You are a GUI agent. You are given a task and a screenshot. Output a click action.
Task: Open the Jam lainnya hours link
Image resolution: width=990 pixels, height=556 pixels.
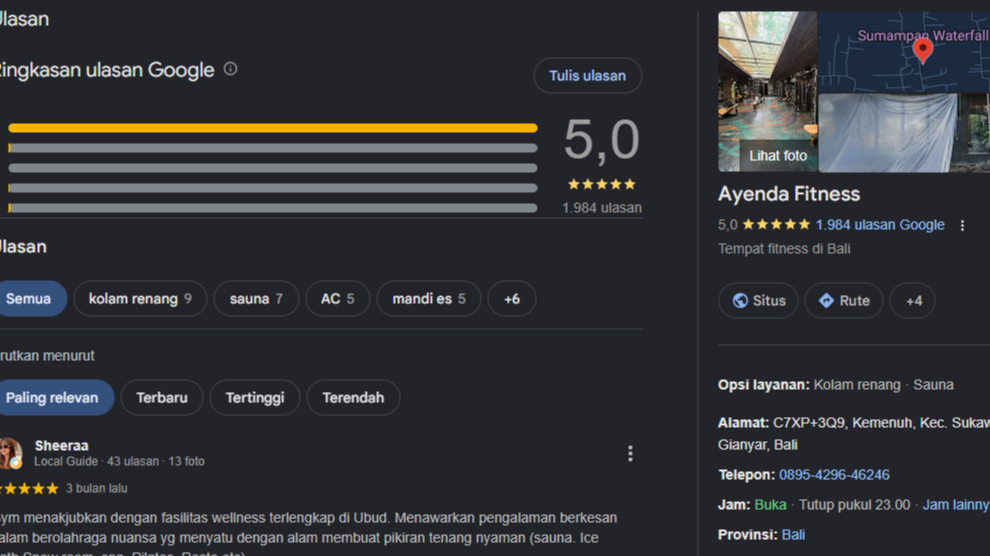pos(956,505)
